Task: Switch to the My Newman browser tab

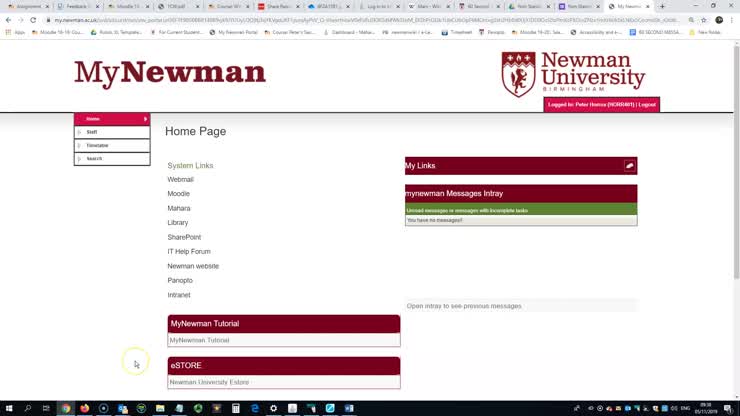Action: [x=629, y=7]
